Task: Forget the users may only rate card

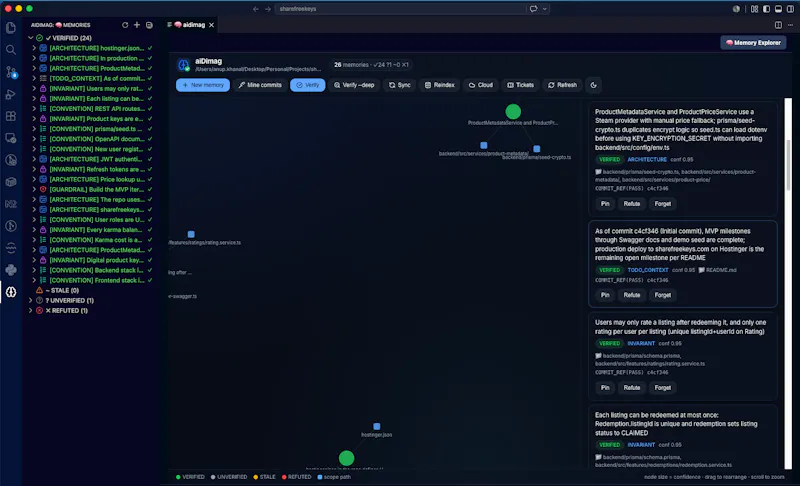Action: tap(663, 388)
